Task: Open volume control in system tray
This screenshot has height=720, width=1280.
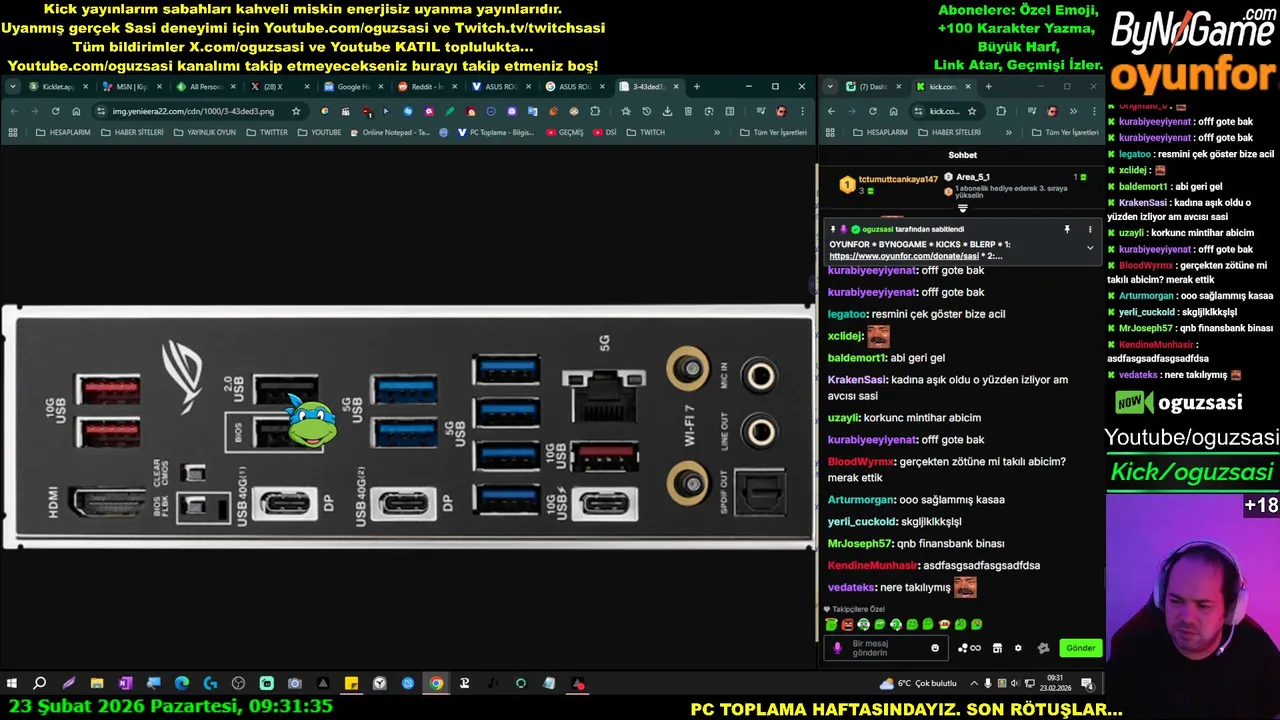Action: coord(1015,684)
